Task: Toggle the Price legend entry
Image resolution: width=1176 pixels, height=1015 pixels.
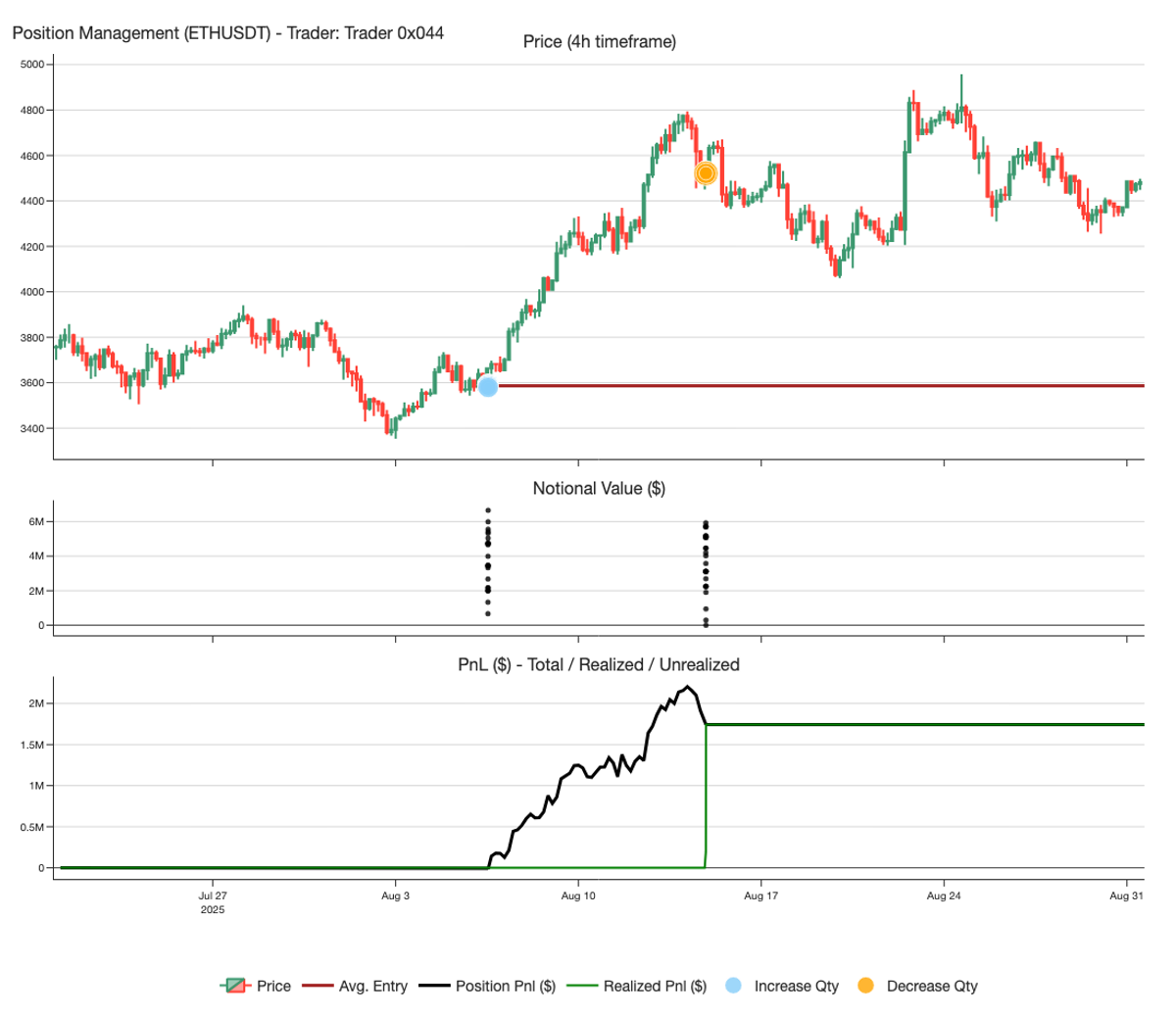Action: point(255,986)
